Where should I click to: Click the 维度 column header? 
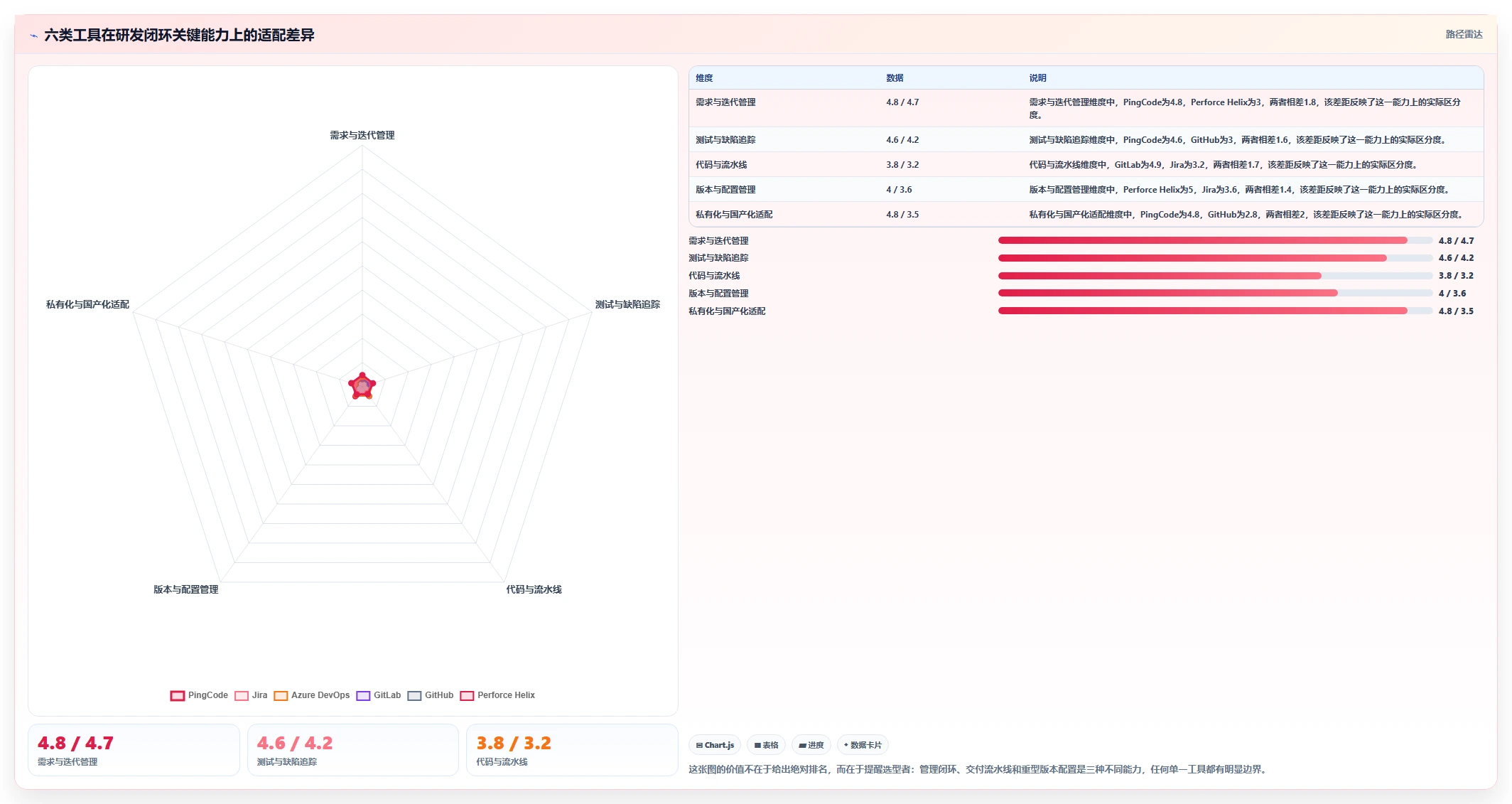pyautogui.click(x=704, y=78)
